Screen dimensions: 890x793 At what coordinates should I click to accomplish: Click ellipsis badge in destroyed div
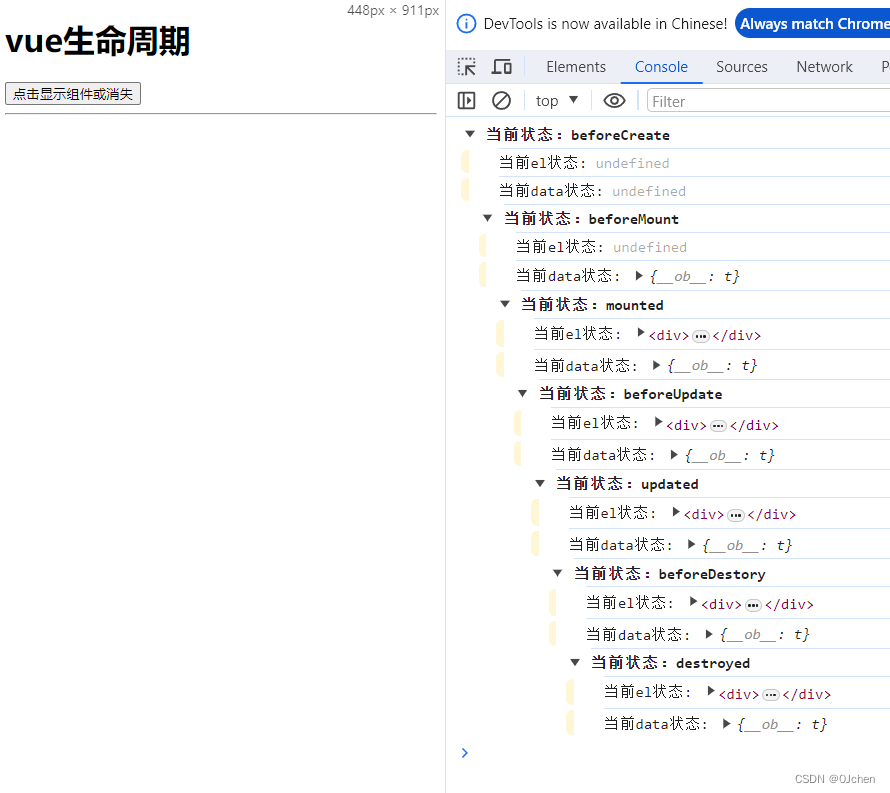(x=771, y=695)
